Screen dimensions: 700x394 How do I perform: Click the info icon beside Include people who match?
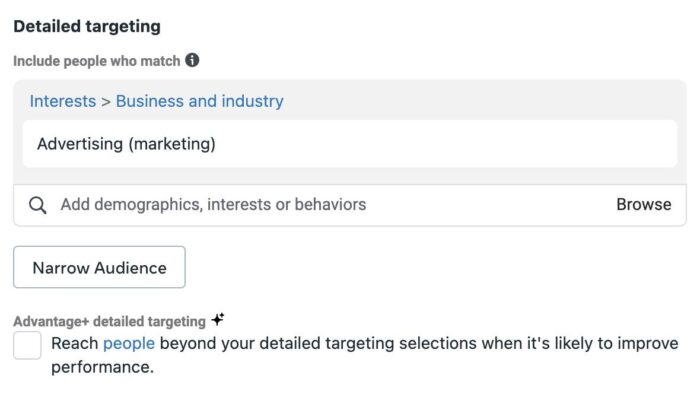point(192,60)
